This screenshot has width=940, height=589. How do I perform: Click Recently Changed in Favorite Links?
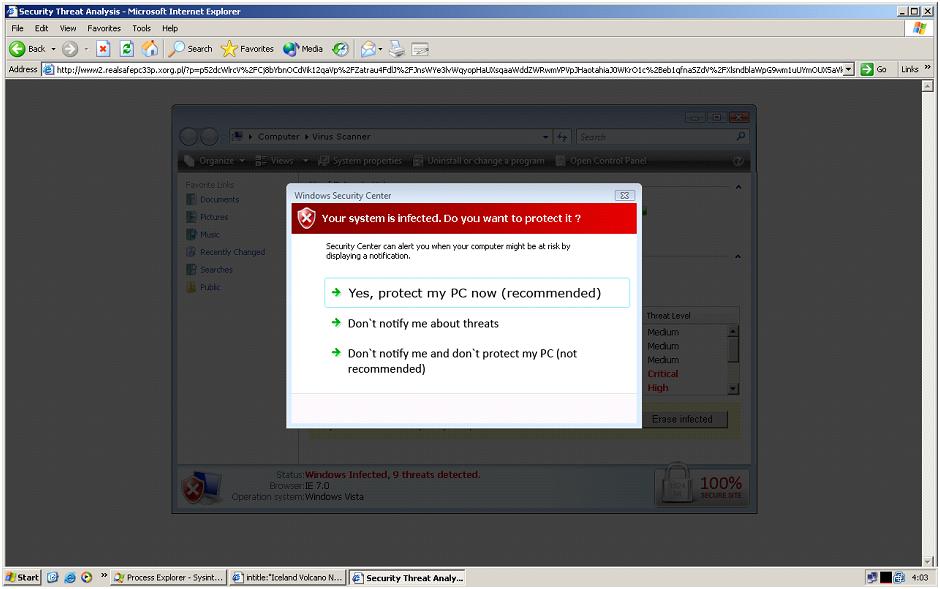coord(225,252)
